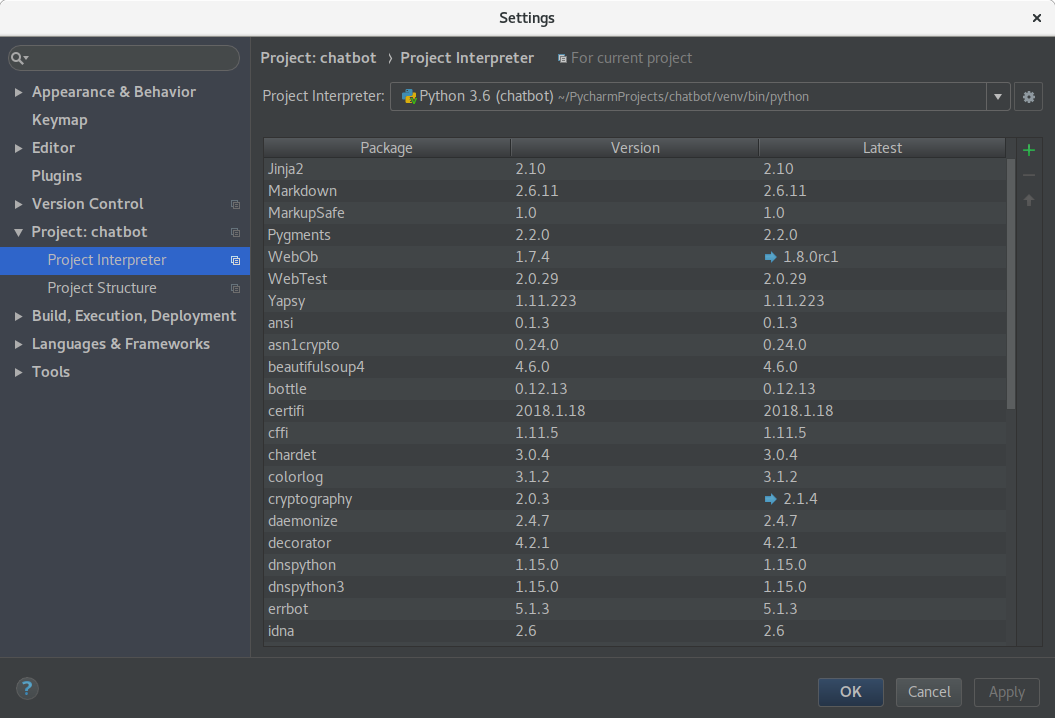
Task: Select the WebTest package row
Action: coord(634,279)
